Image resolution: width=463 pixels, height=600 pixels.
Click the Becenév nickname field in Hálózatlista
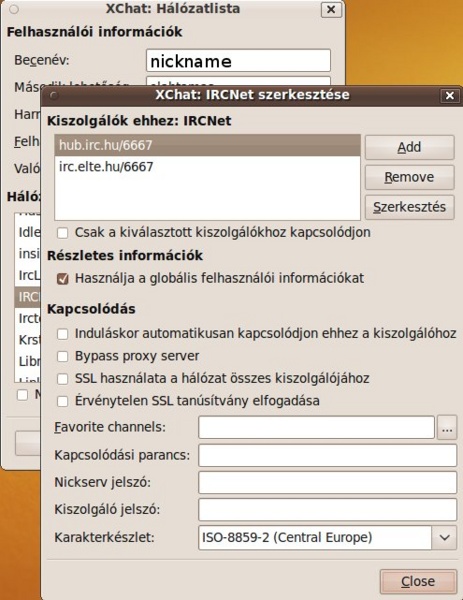[x=238, y=60]
